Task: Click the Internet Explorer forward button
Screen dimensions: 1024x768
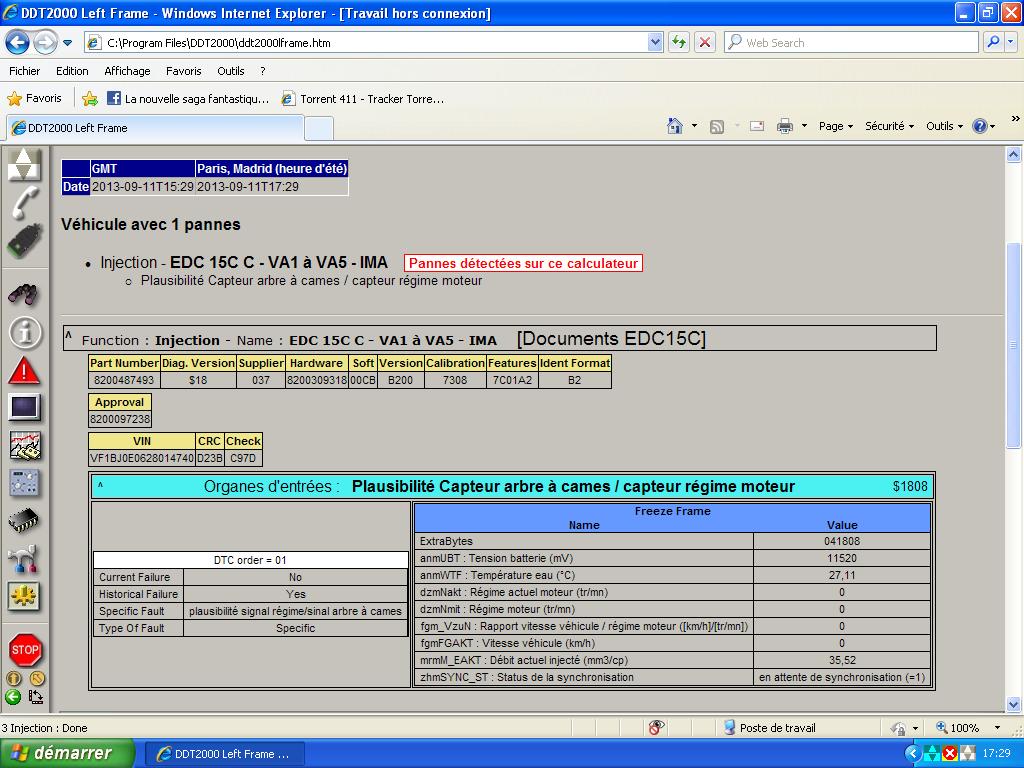Action: 44,43
